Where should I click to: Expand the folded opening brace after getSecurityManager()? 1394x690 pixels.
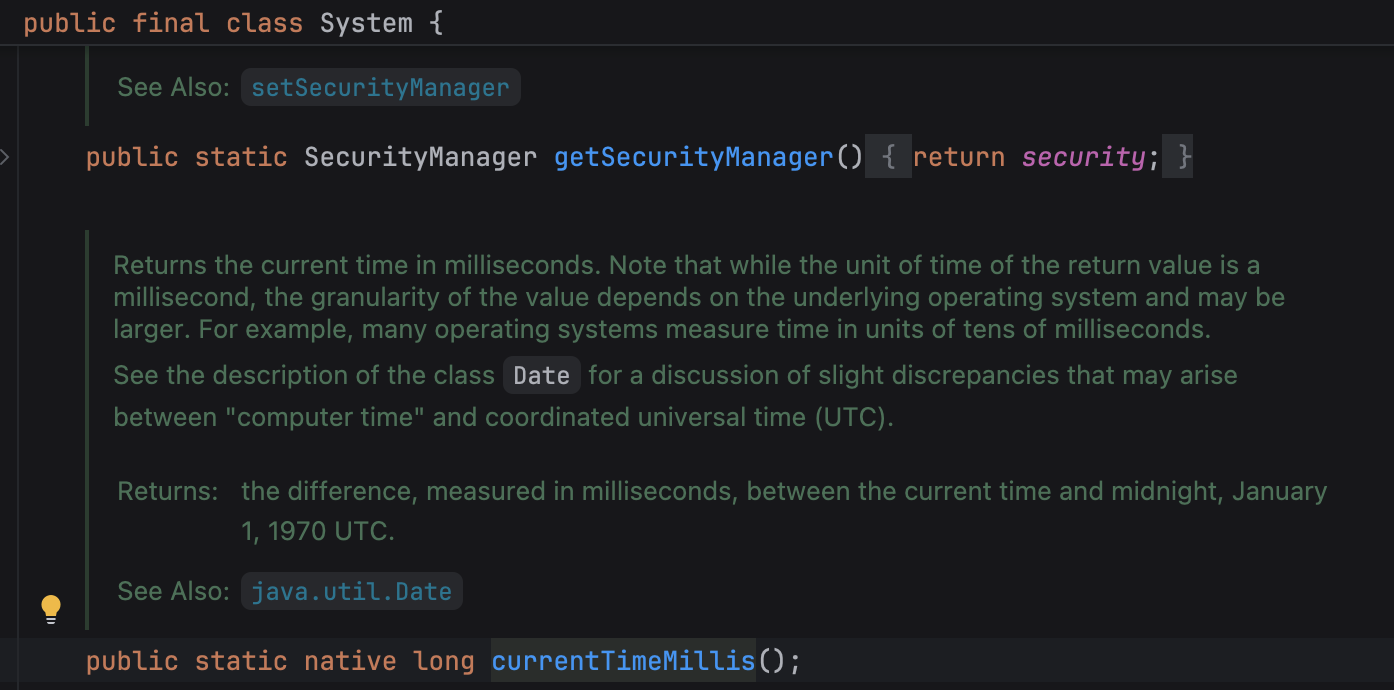point(888,158)
